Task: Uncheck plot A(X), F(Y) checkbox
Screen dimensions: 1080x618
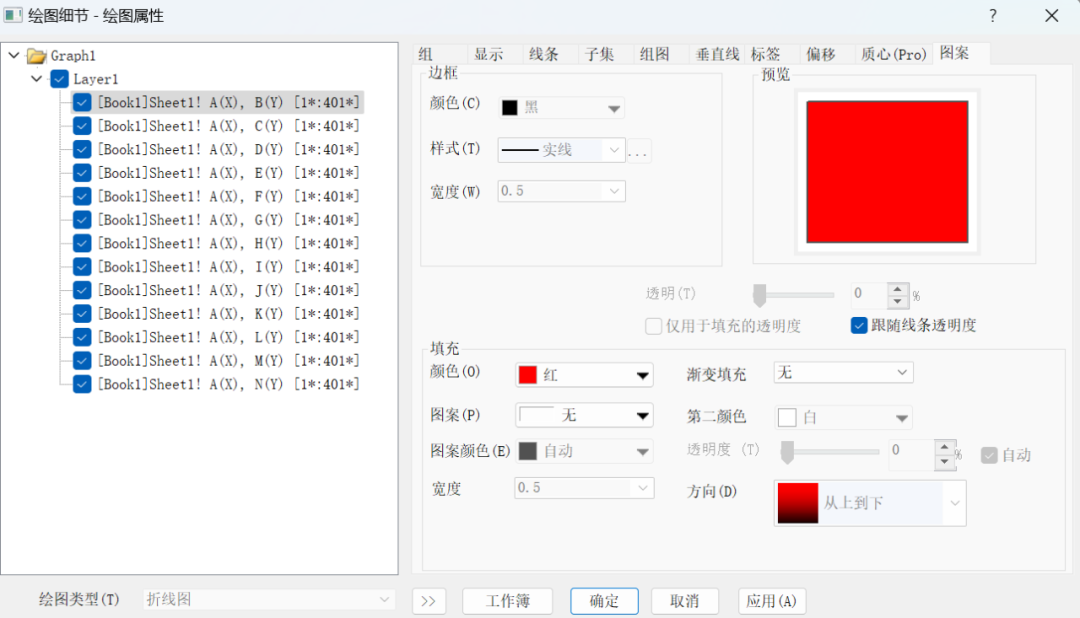Action: click(x=82, y=196)
